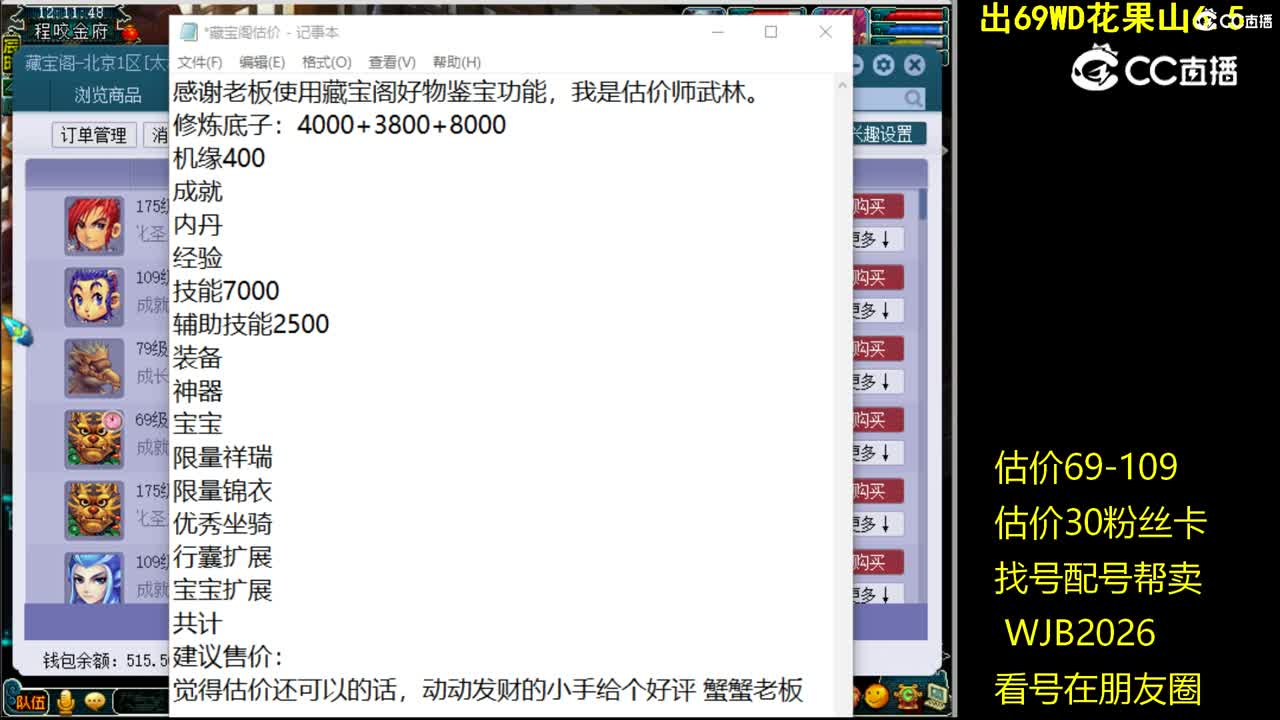
Task: Expand 更多 for the 79级 dragon listing
Action: pyautogui.click(x=878, y=381)
